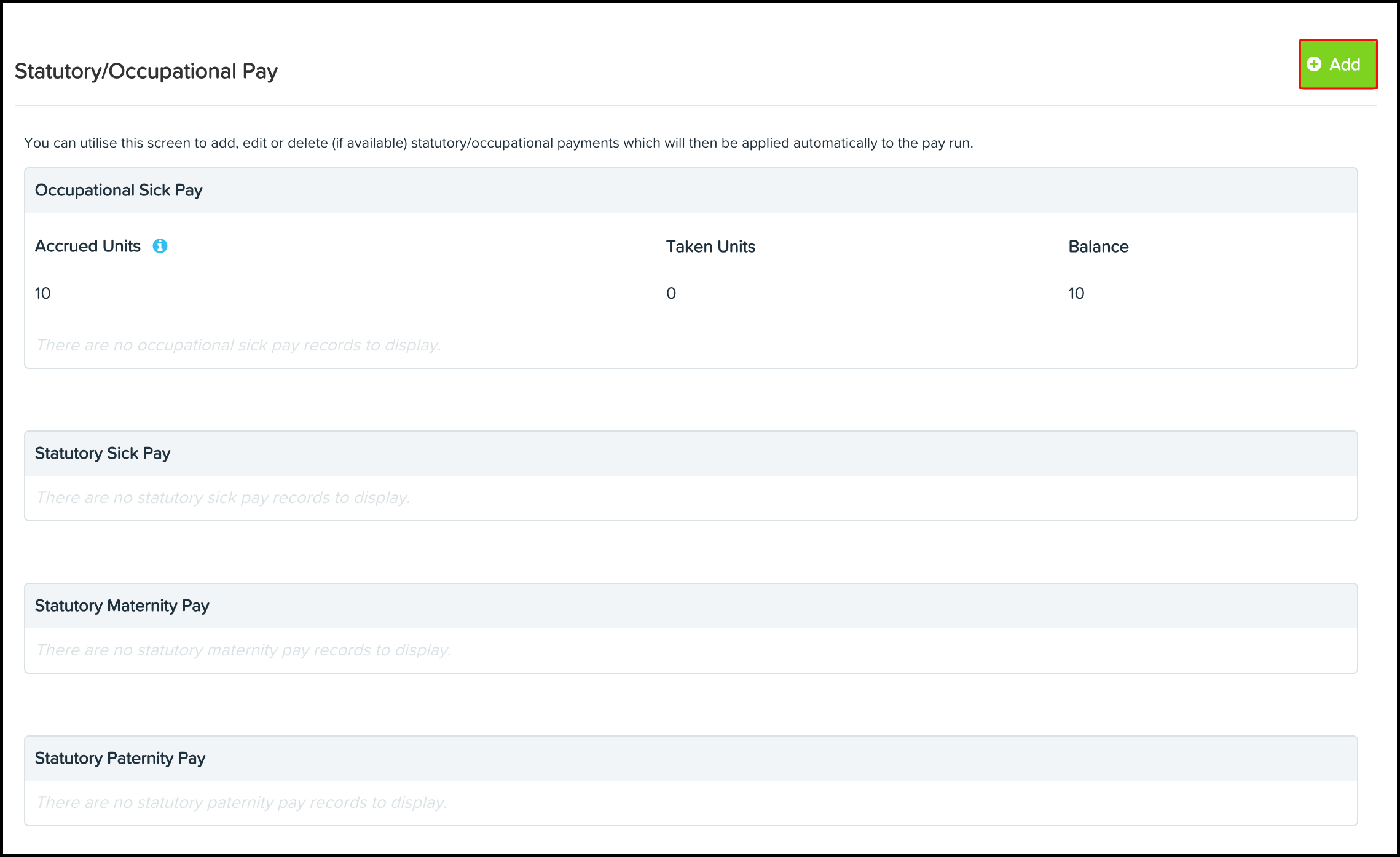
Task: Click the Taken Units value 0
Action: pos(671,293)
